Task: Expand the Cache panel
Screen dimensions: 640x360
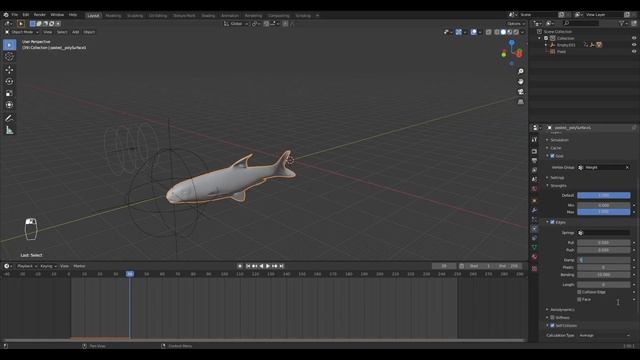Action: click(x=555, y=148)
